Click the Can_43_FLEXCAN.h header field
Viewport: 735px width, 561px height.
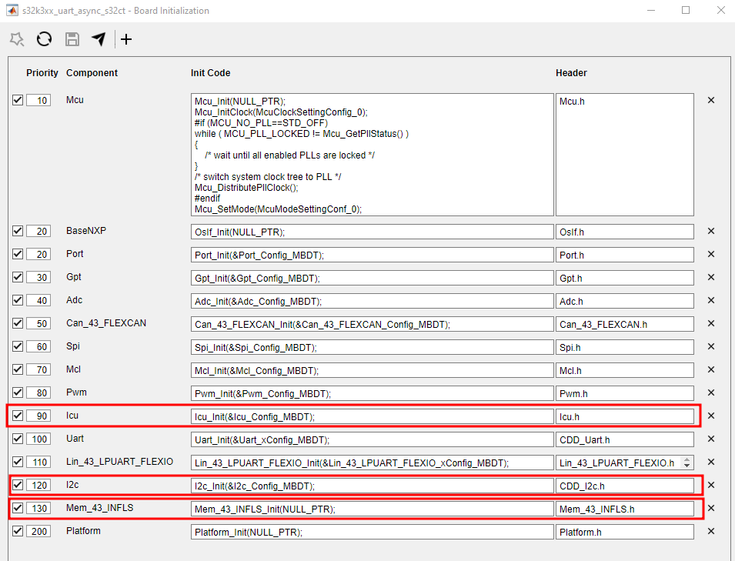625,324
